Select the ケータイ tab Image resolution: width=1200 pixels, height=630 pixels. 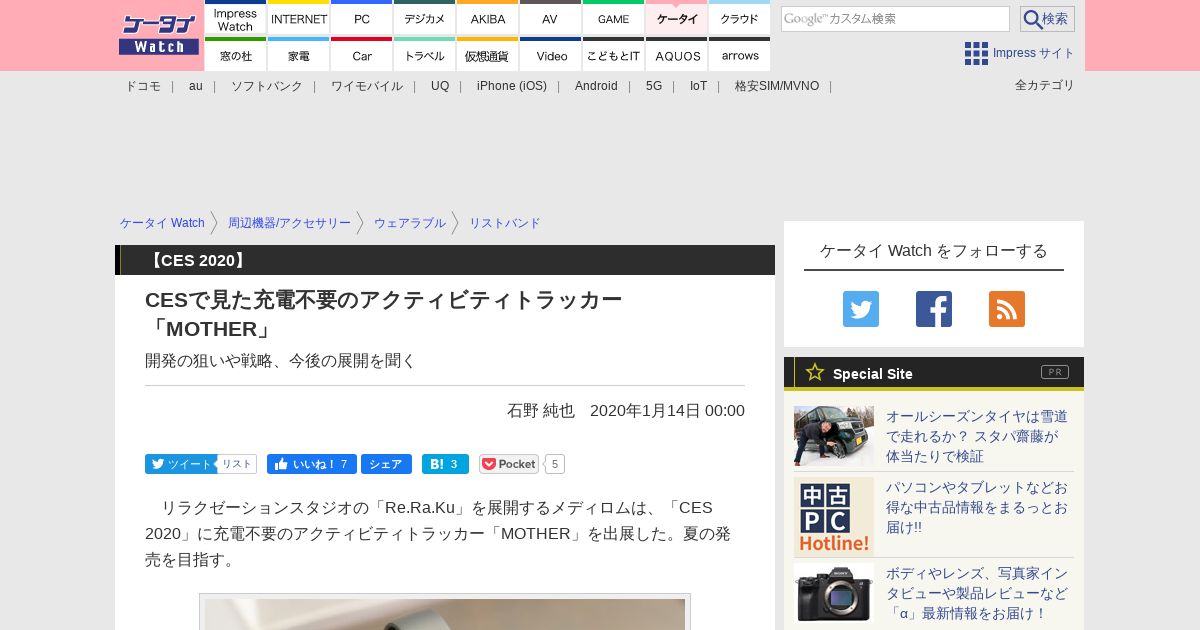point(677,18)
